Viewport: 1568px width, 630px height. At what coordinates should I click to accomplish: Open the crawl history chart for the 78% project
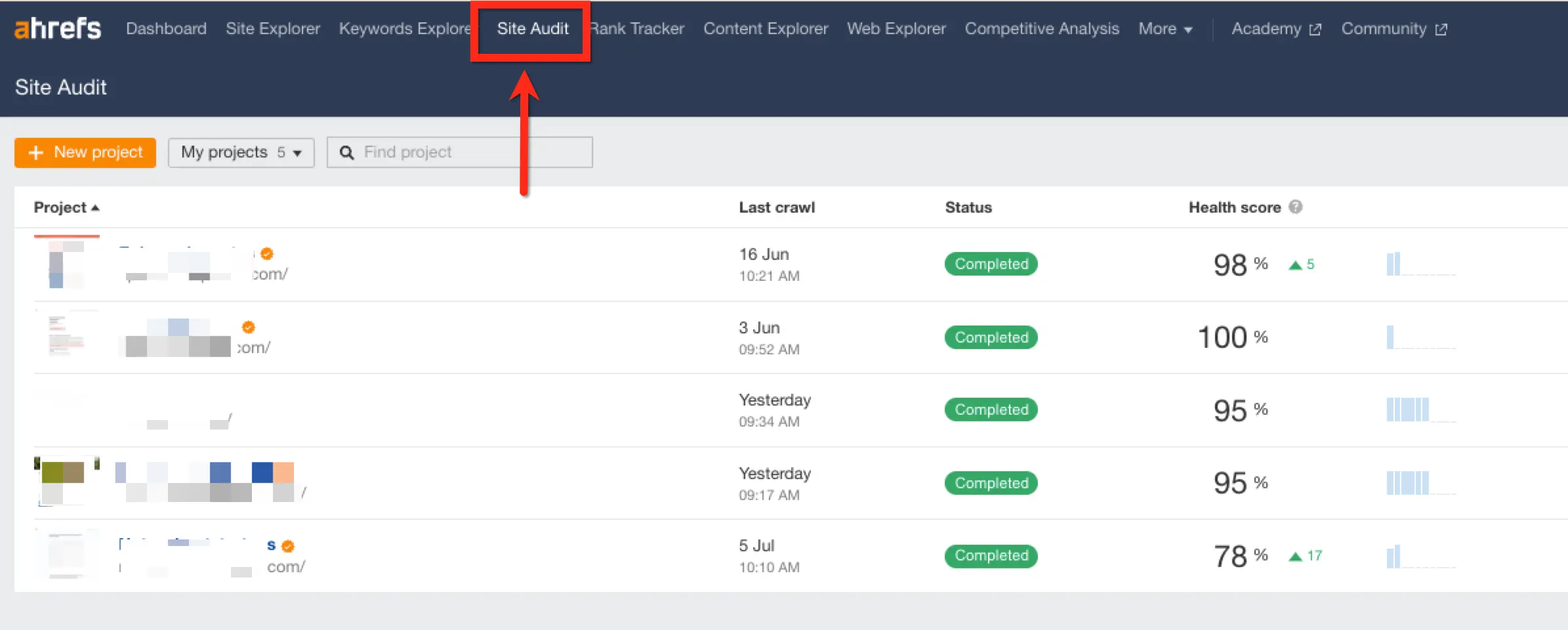click(1421, 556)
